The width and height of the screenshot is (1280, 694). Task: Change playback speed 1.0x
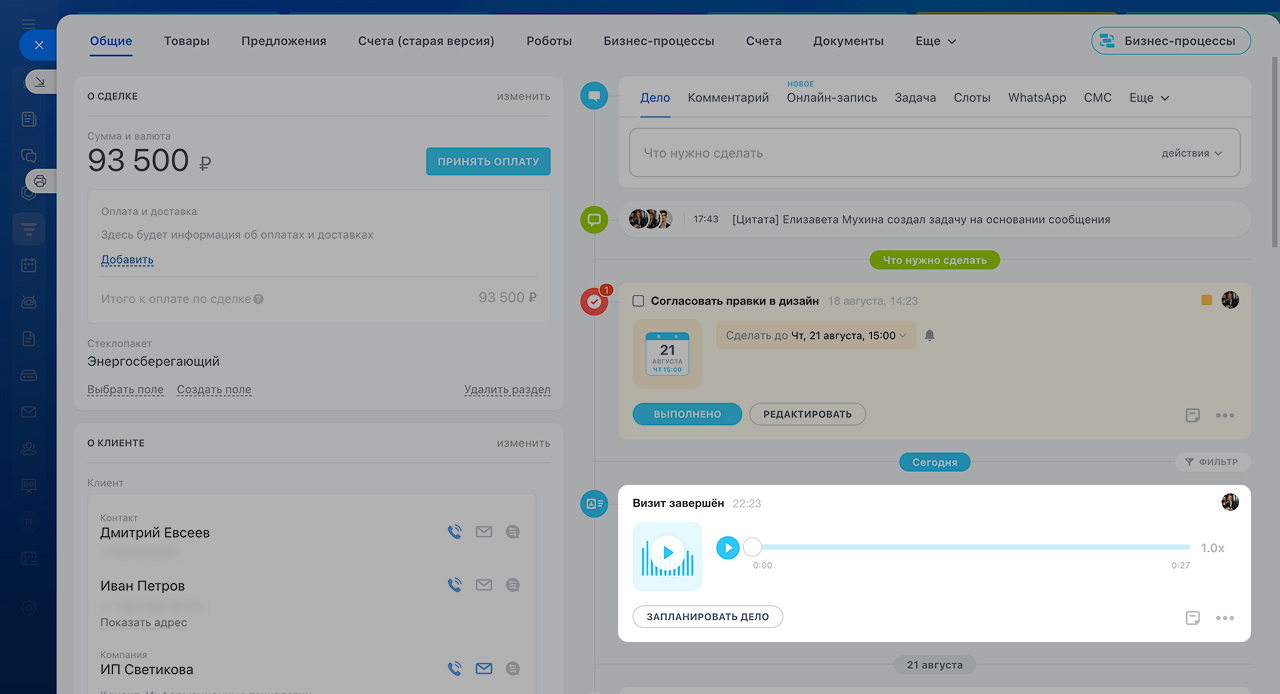(x=1212, y=548)
